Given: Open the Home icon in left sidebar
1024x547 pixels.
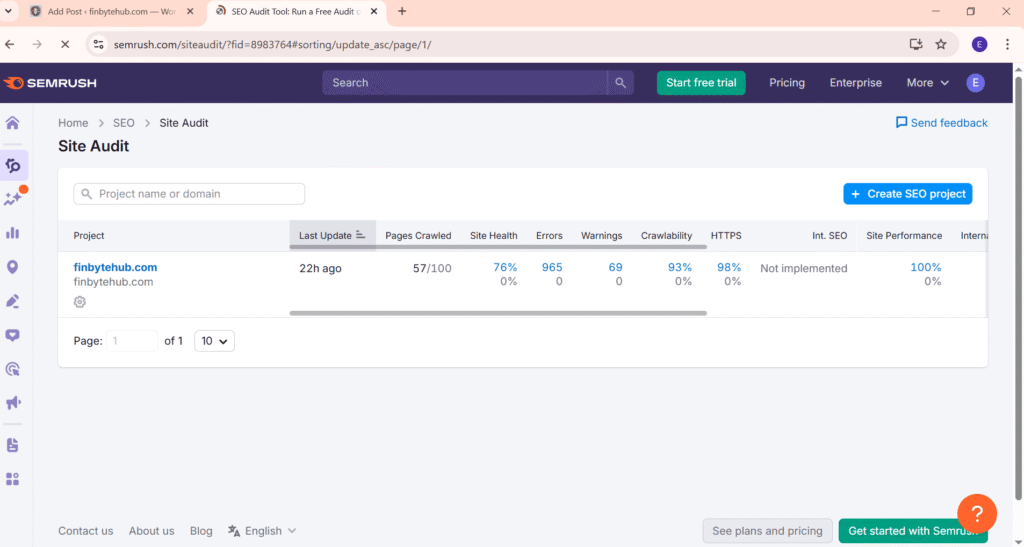Looking at the screenshot, I should click(x=13, y=123).
